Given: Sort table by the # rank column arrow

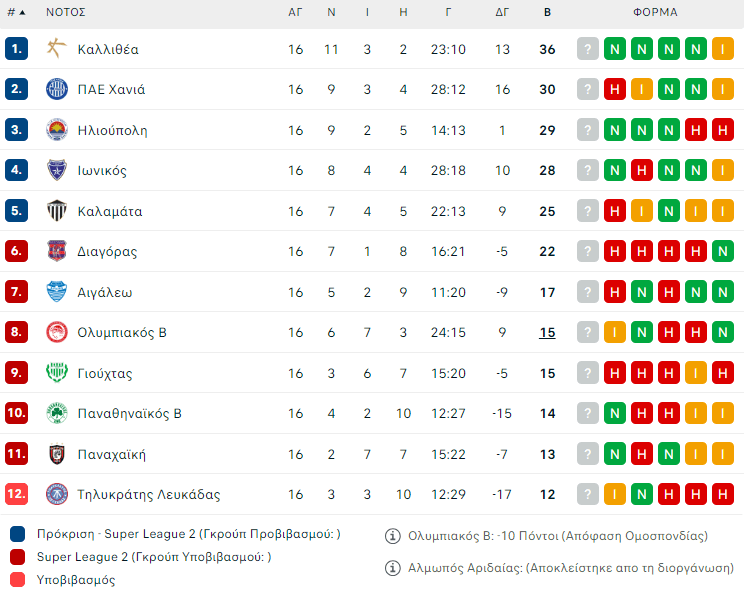Looking at the screenshot, I should coord(22,13).
